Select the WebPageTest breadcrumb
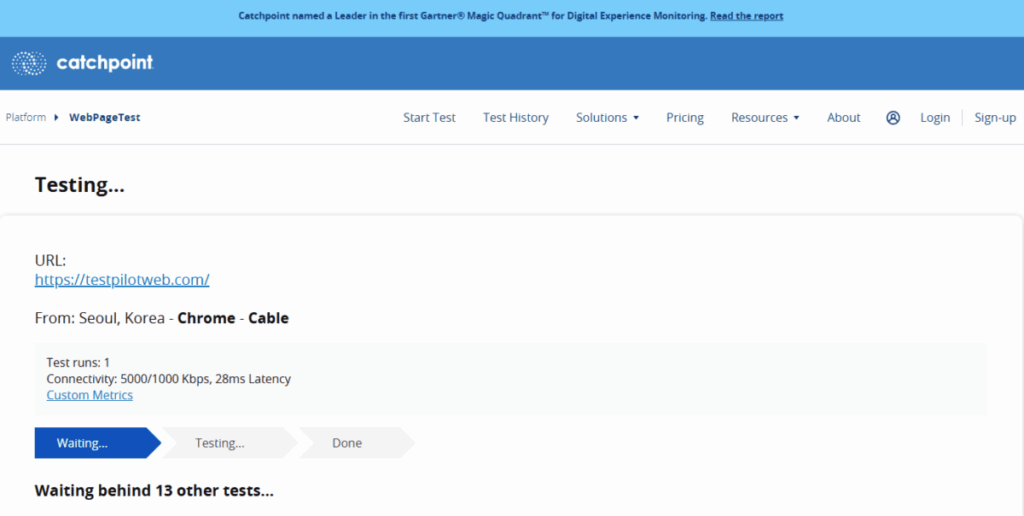The height and width of the screenshot is (516, 1024). pyautogui.click(x=104, y=118)
